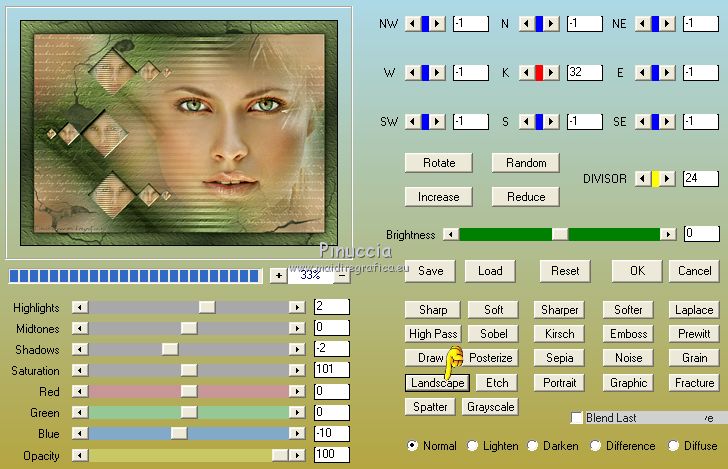The image size is (728, 469).
Task: Click the SW right arrow stepper
Action: click(x=437, y=122)
